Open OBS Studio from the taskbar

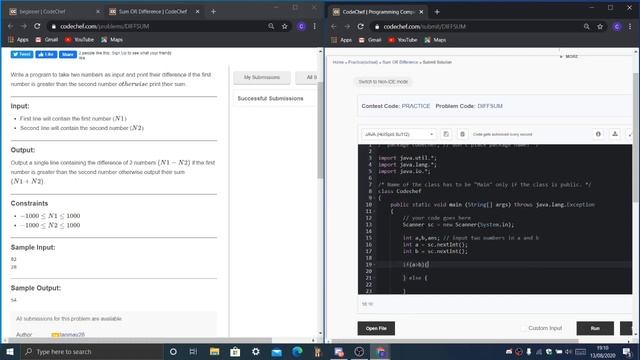(x=359, y=351)
